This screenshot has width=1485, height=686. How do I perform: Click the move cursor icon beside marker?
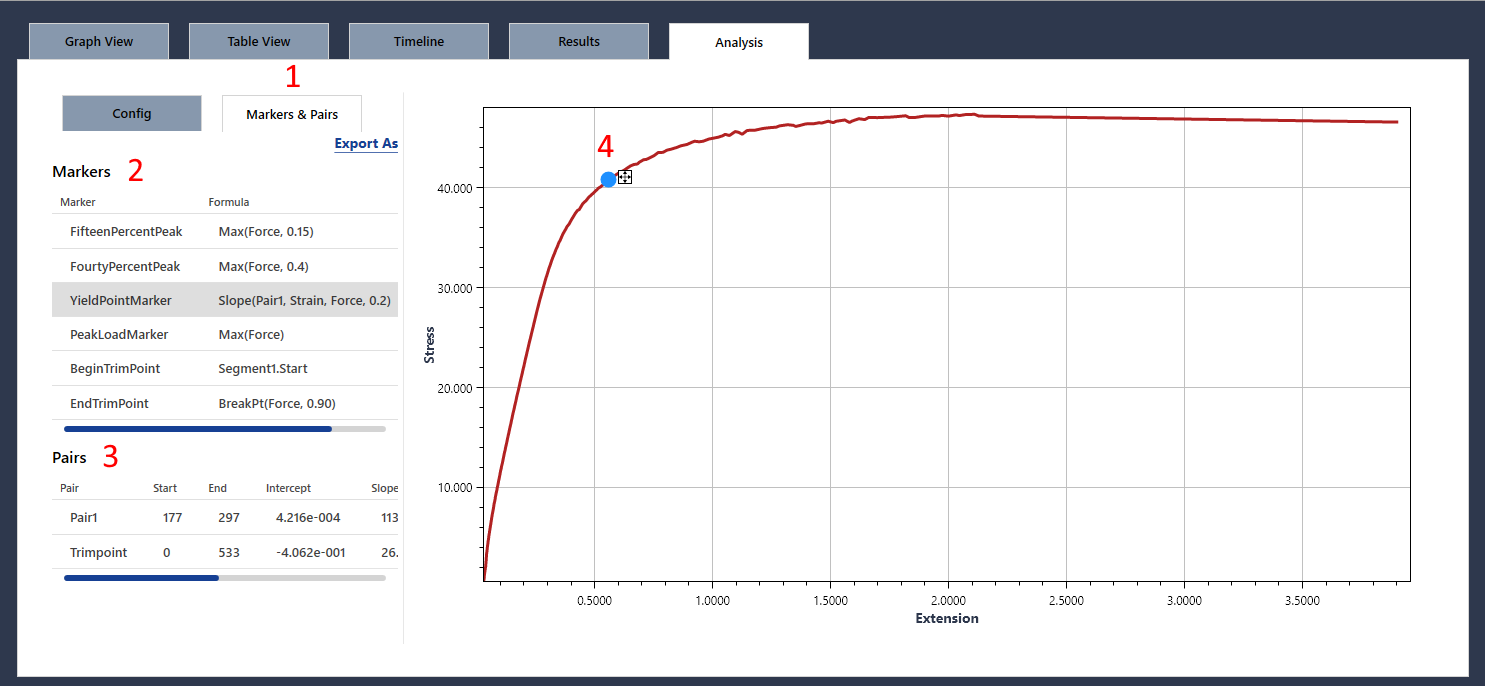point(625,177)
